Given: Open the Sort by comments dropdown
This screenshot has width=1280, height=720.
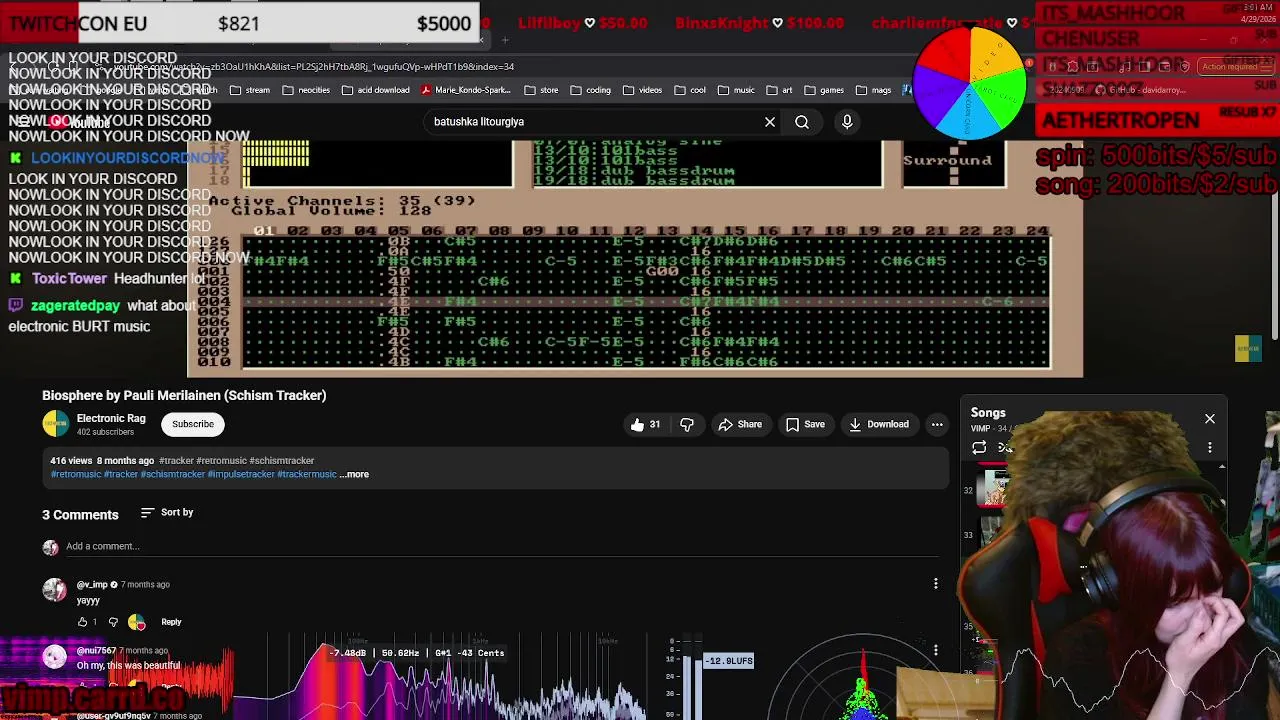Looking at the screenshot, I should click(x=167, y=513).
